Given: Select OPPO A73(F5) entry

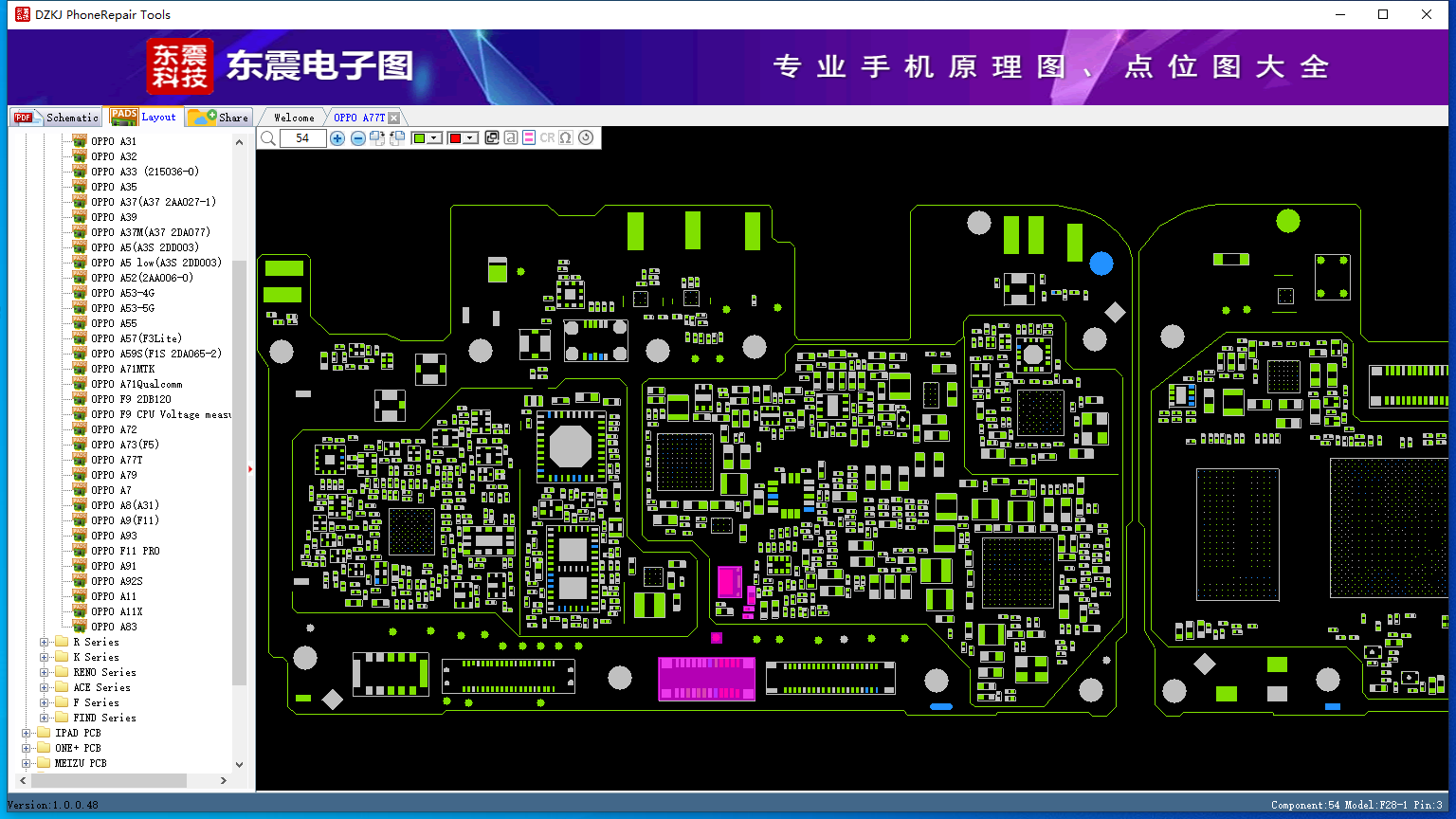Looking at the screenshot, I should [x=125, y=445].
